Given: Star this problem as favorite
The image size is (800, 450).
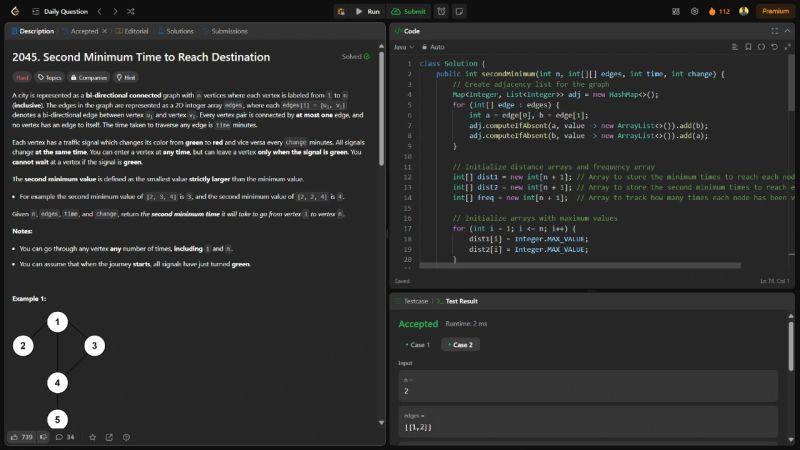Looking at the screenshot, I should pos(93,437).
